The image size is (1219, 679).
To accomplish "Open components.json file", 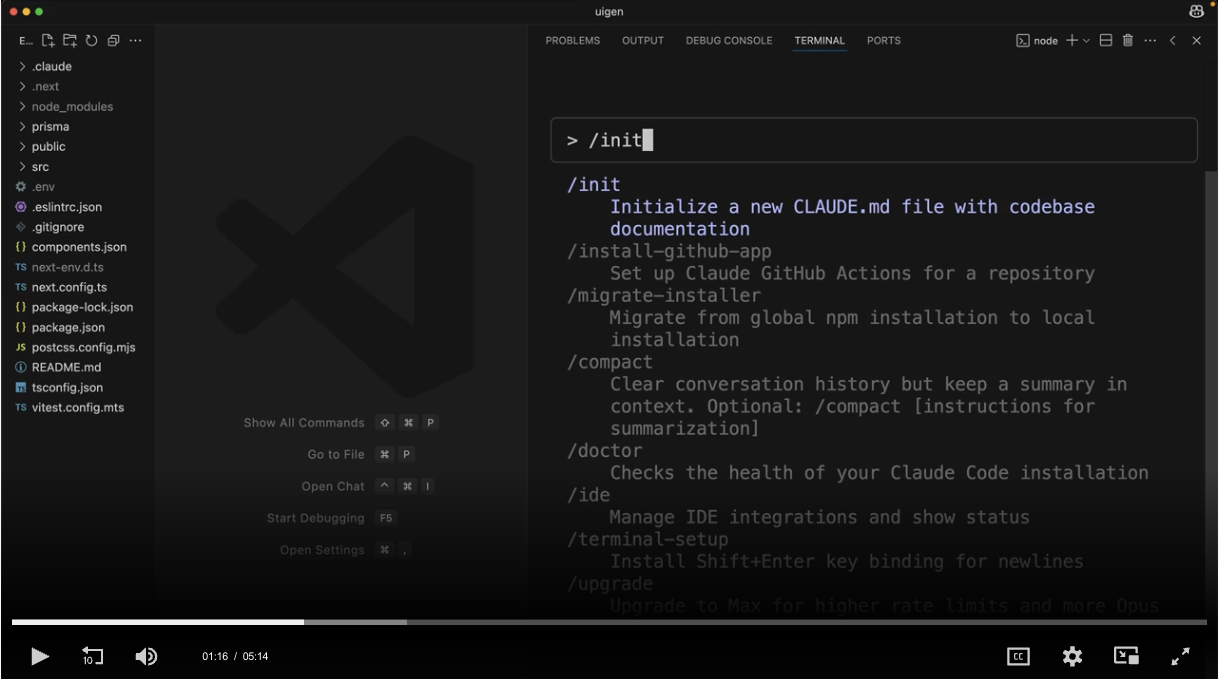I will pos(77,247).
